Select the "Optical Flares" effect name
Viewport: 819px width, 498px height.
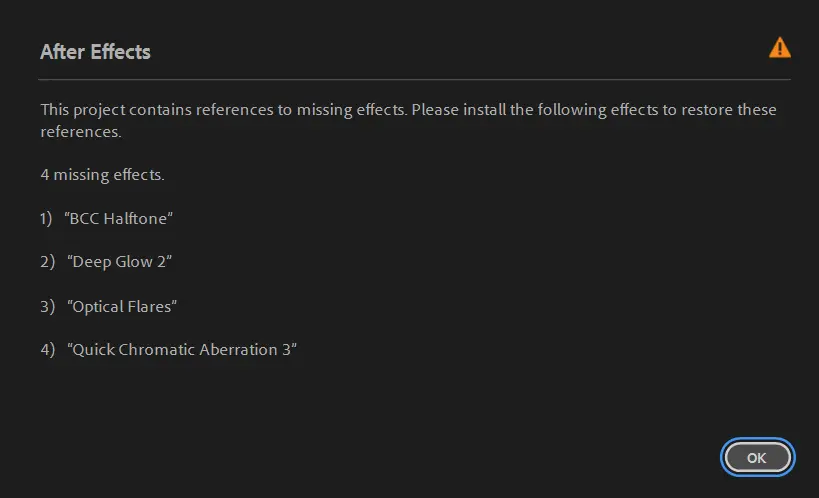pyautogui.click(x=122, y=306)
